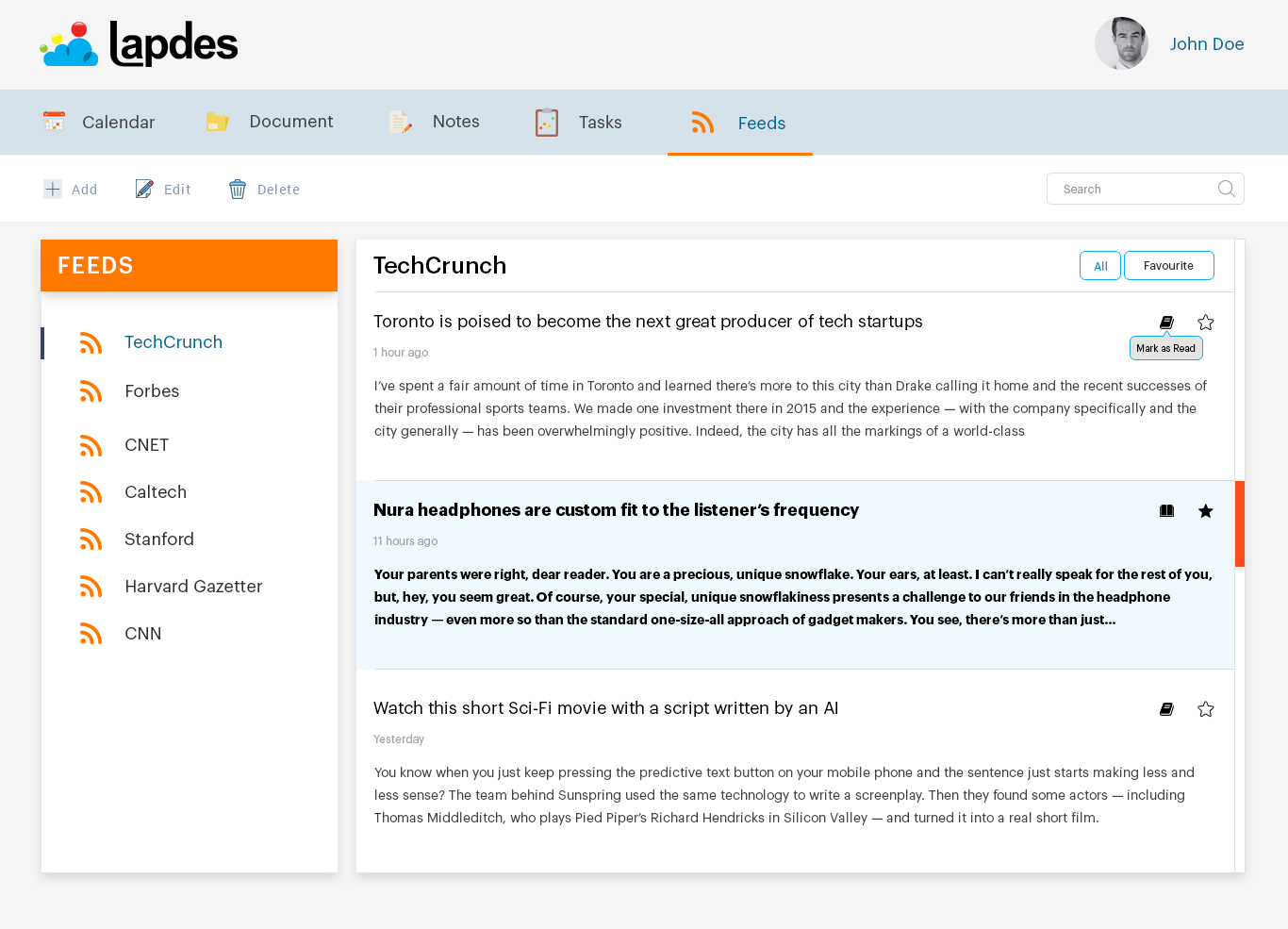
Task: Click the Calendar icon in navigation
Action: coord(55,122)
